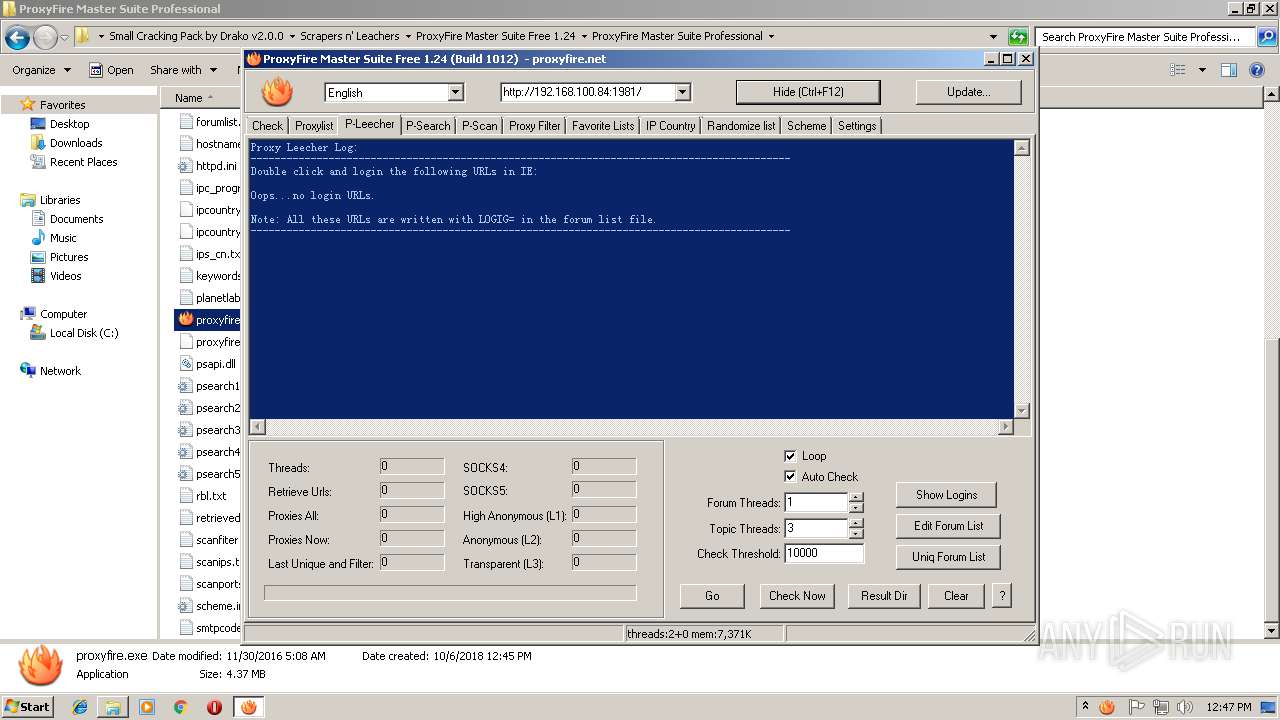Expand the address bar history dropdown

click(x=993, y=37)
